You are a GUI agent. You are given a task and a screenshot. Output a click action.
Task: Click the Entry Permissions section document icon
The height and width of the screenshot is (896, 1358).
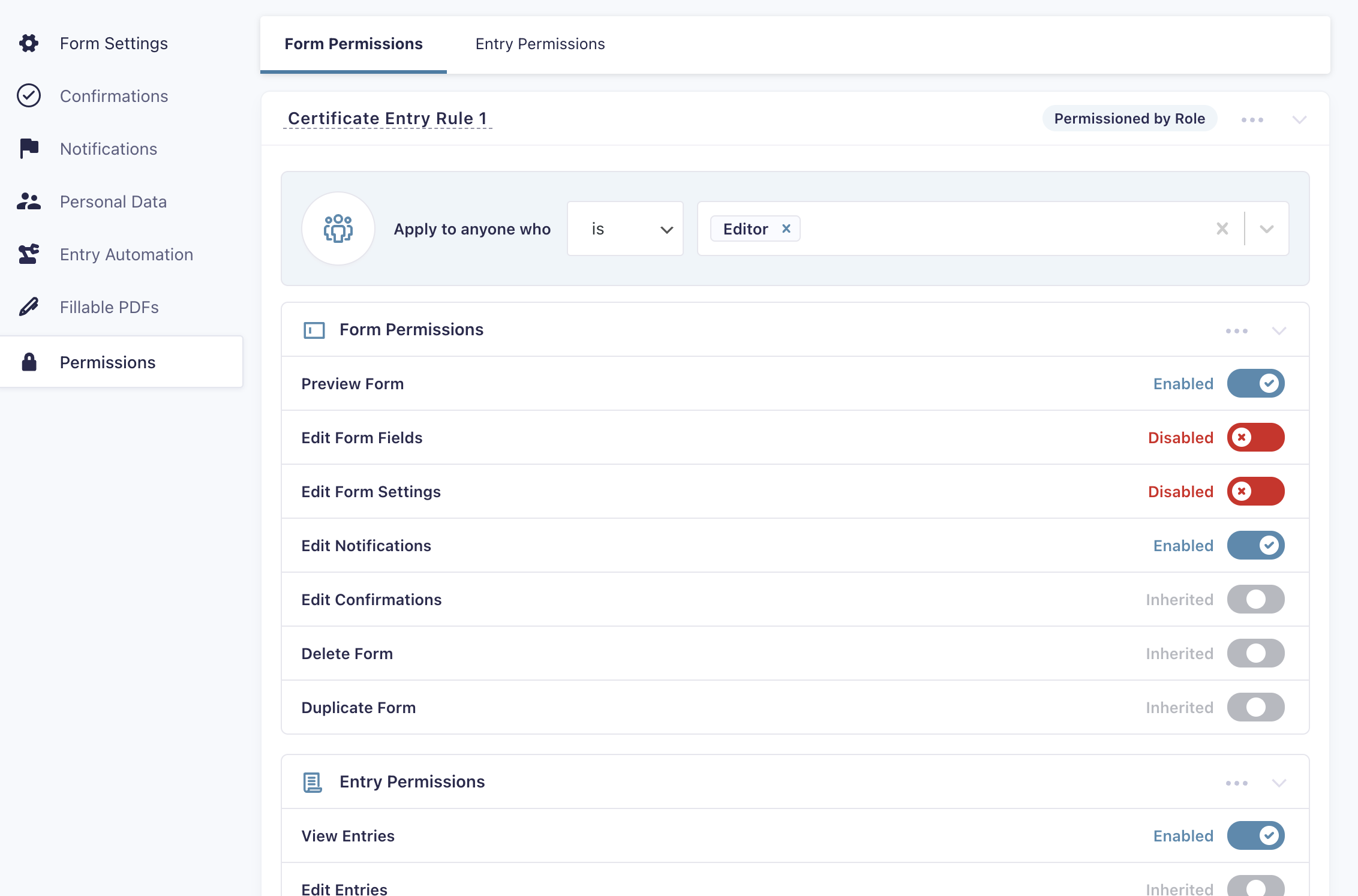click(313, 782)
